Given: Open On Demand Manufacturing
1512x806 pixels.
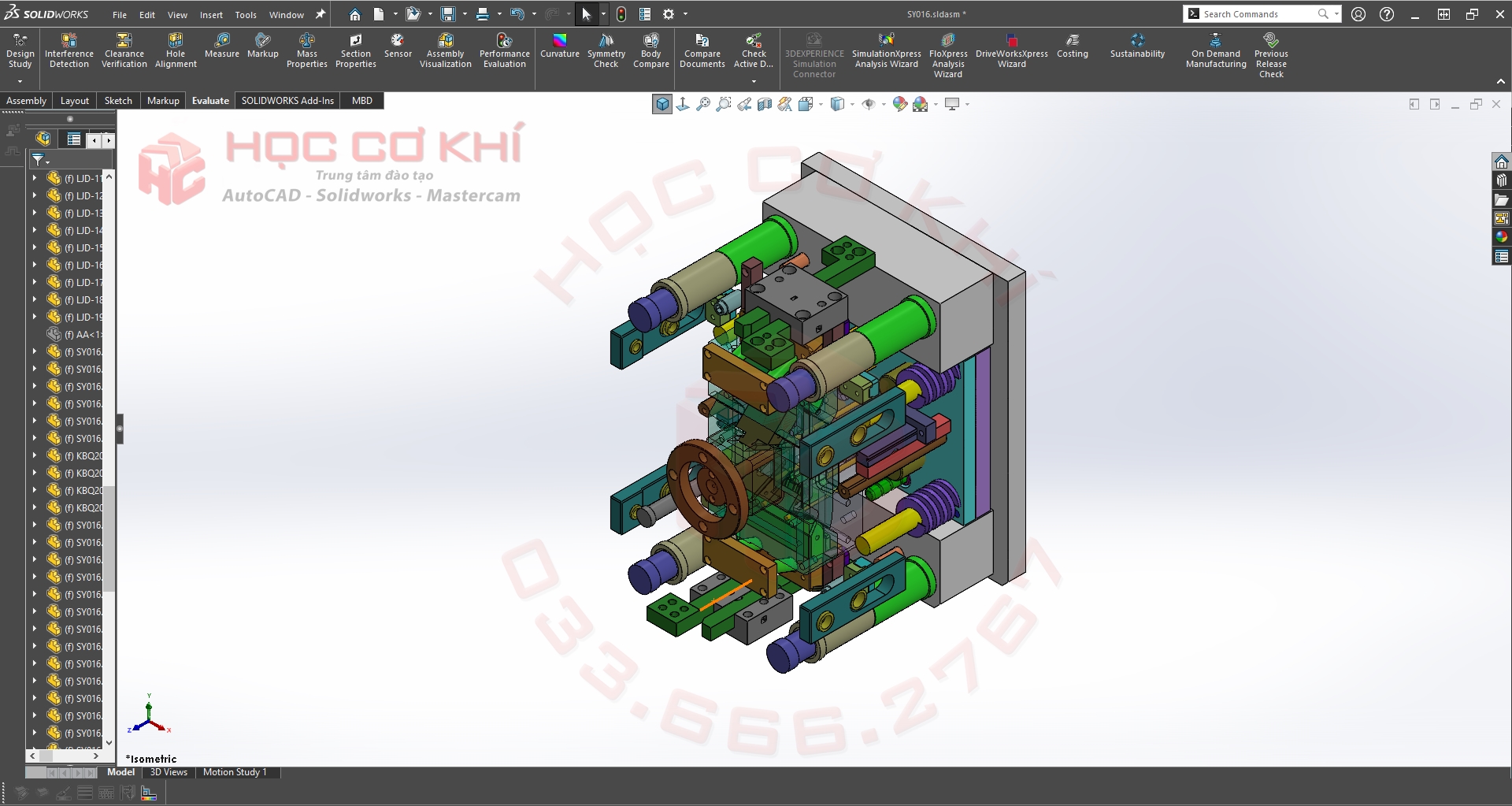Looking at the screenshot, I should point(1216,51).
